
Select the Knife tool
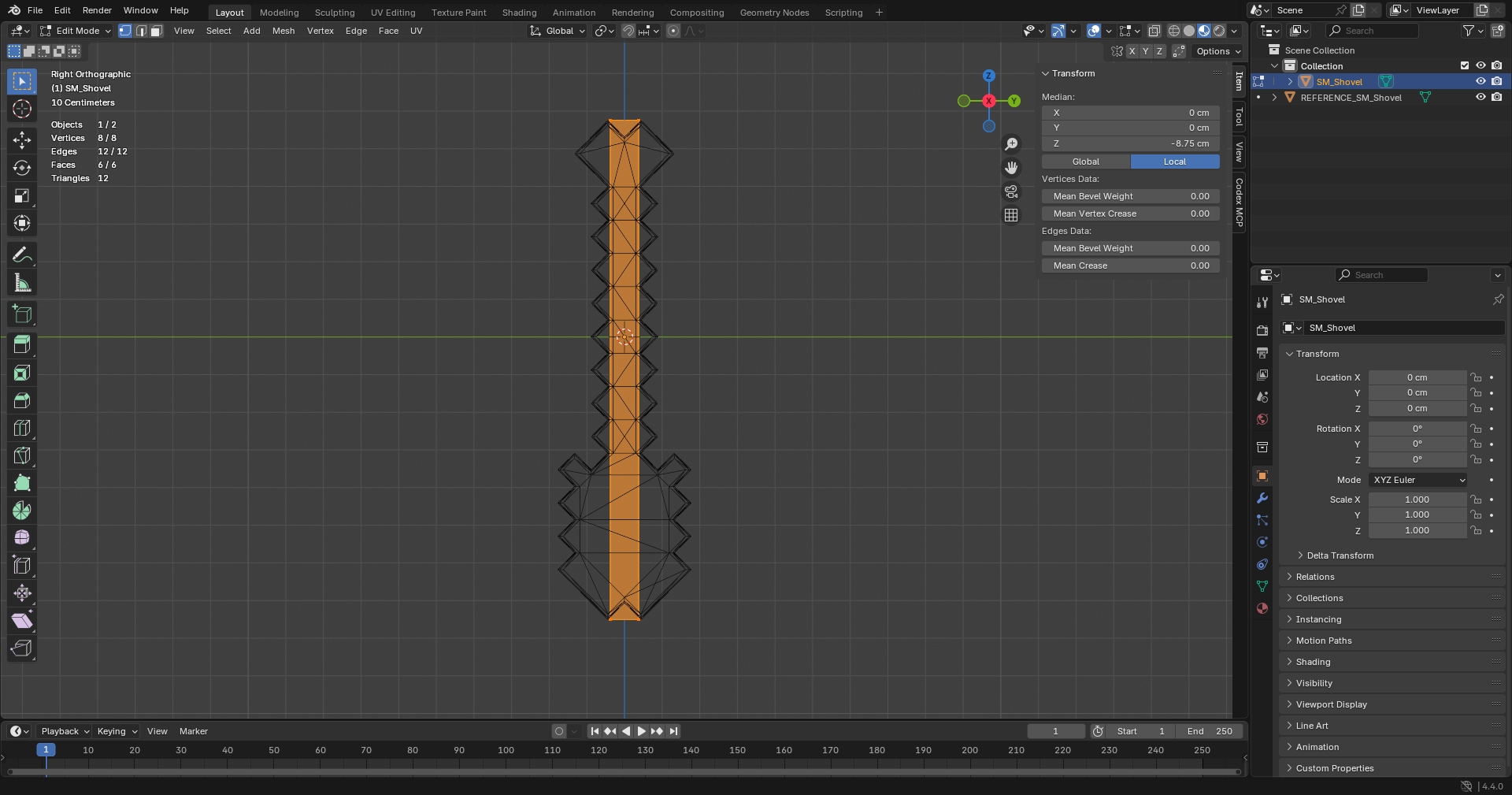tap(22, 455)
